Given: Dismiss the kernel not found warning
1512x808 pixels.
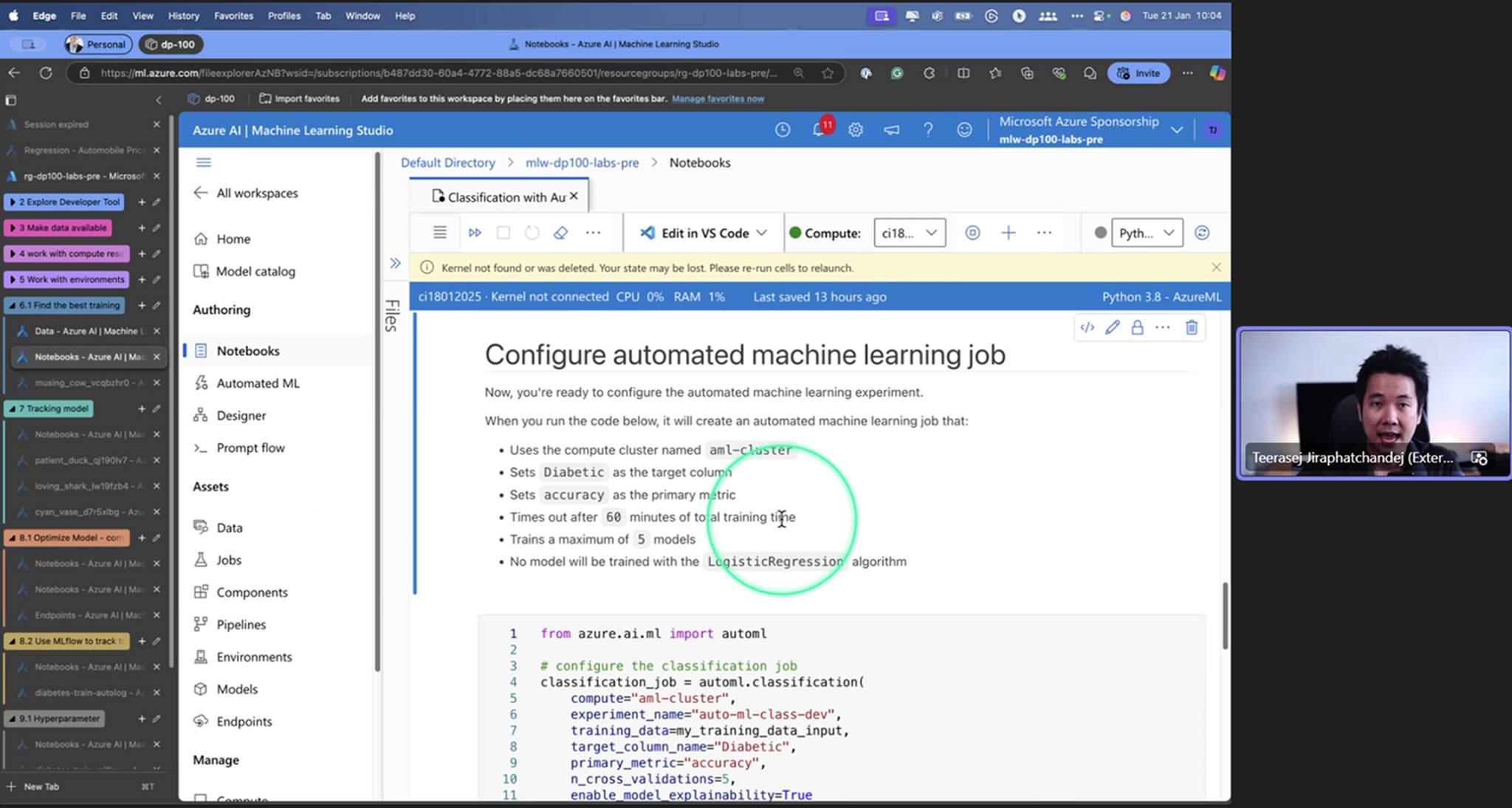Looking at the screenshot, I should coord(1216,267).
